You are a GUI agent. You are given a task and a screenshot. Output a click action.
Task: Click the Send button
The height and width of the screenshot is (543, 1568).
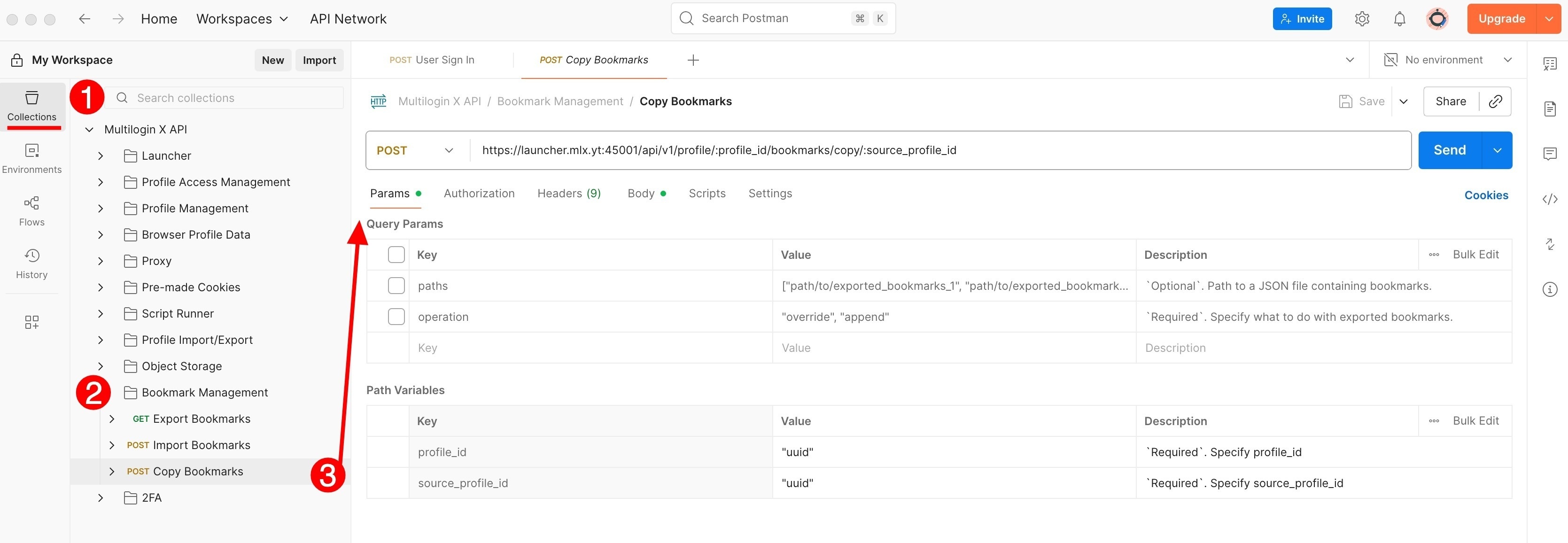click(1449, 150)
